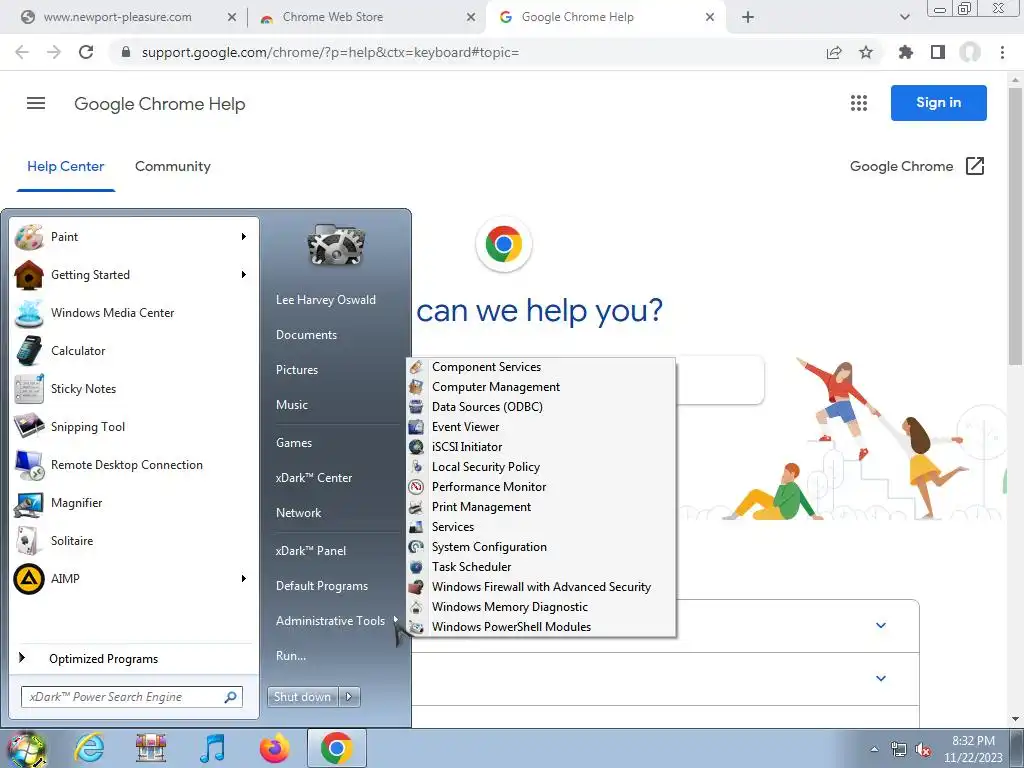
Task: Click the Windows Firewall with Advanced Security icon
Action: coord(416,587)
